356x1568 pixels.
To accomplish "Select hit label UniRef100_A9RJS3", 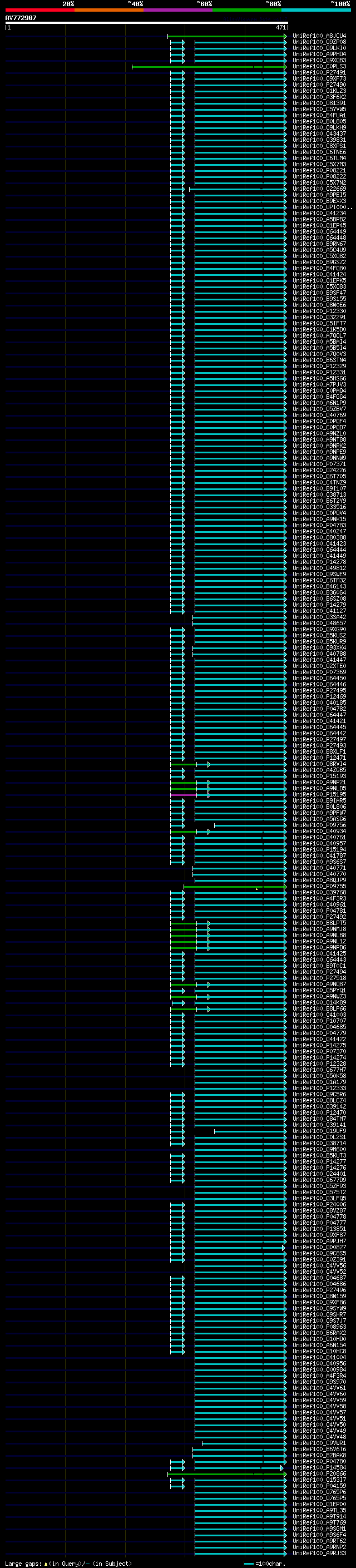I will (x=319, y=1554).
